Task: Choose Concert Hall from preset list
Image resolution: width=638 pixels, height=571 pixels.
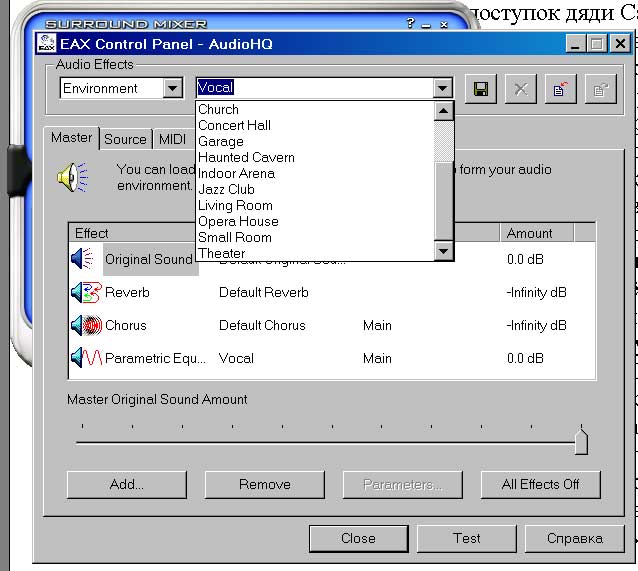Action: point(234,125)
